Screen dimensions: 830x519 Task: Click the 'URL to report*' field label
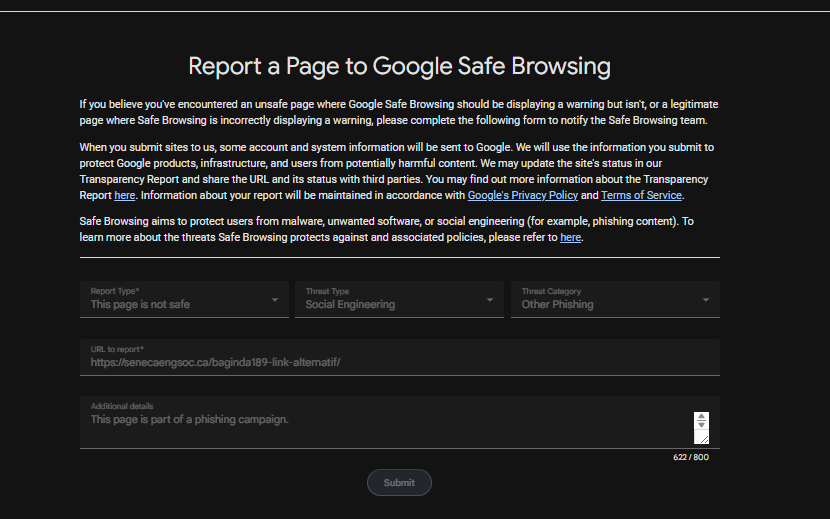(117, 349)
